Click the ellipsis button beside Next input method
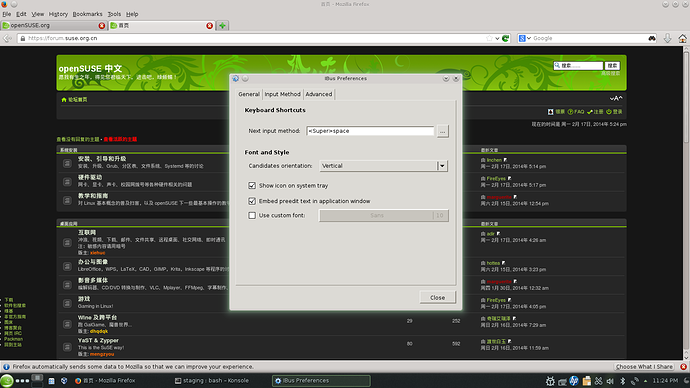The height and width of the screenshot is (388, 690). pyautogui.click(x=443, y=131)
